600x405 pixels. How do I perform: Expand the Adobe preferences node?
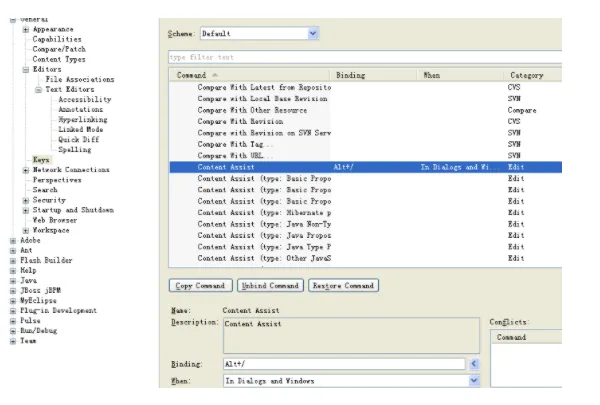(13, 241)
